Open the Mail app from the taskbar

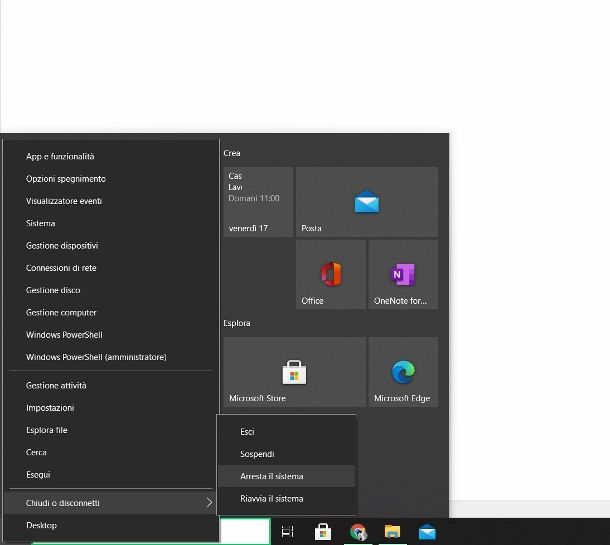pos(427,532)
